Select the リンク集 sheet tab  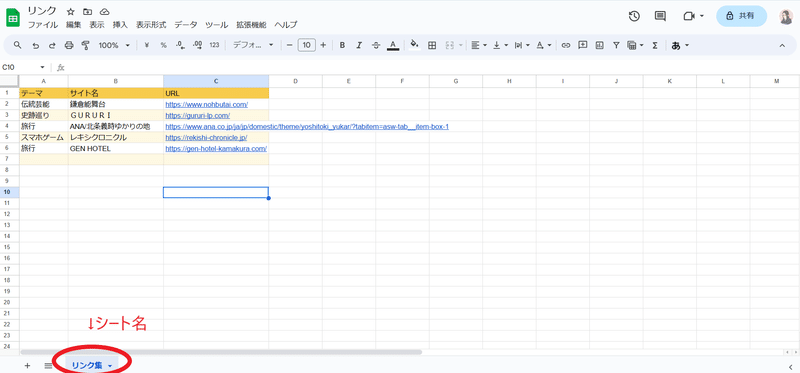tap(92, 365)
